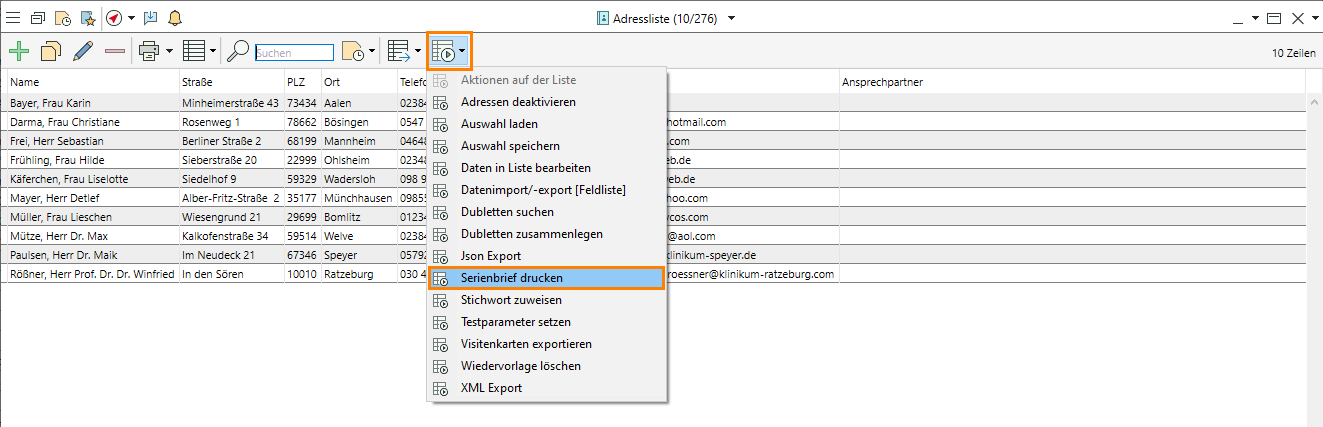Click the saved search history icon in toolbar

(354, 50)
